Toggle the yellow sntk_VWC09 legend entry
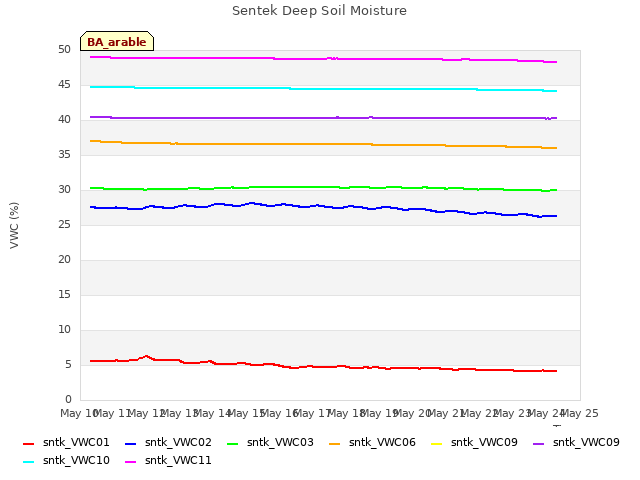This screenshot has height=480, width=640. 474,442
